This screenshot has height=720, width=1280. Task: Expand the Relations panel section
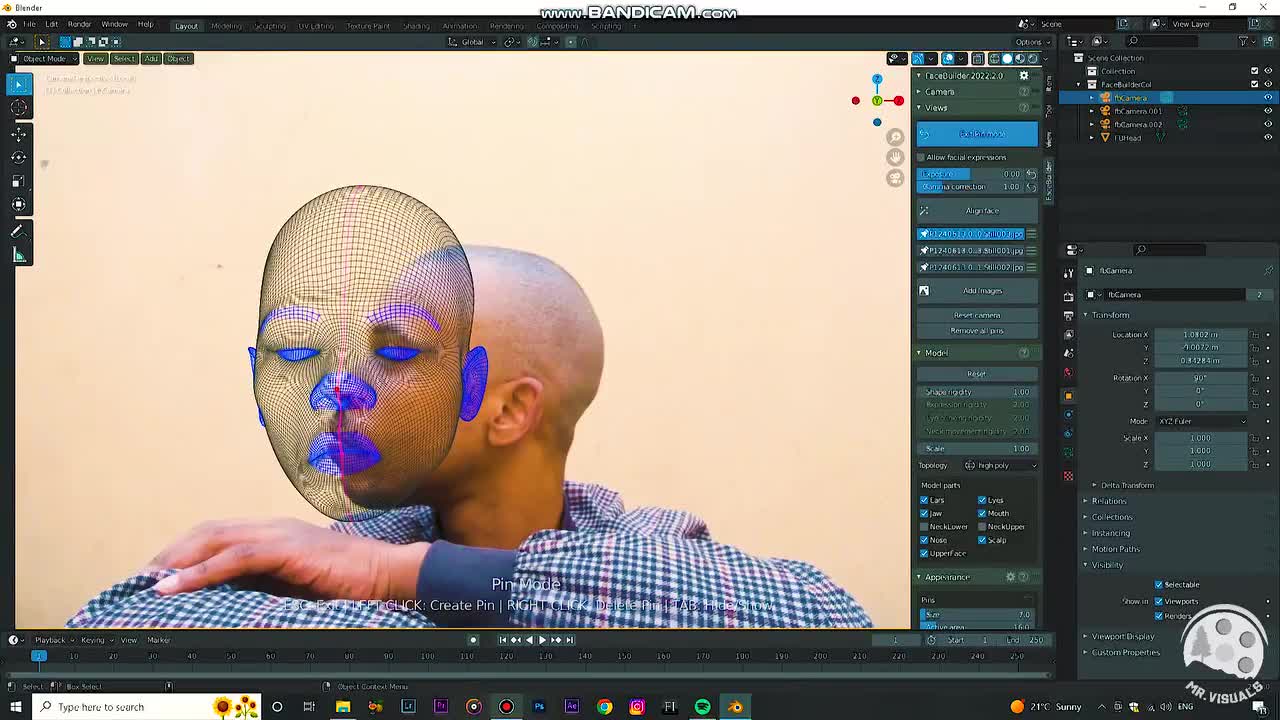click(x=1108, y=501)
